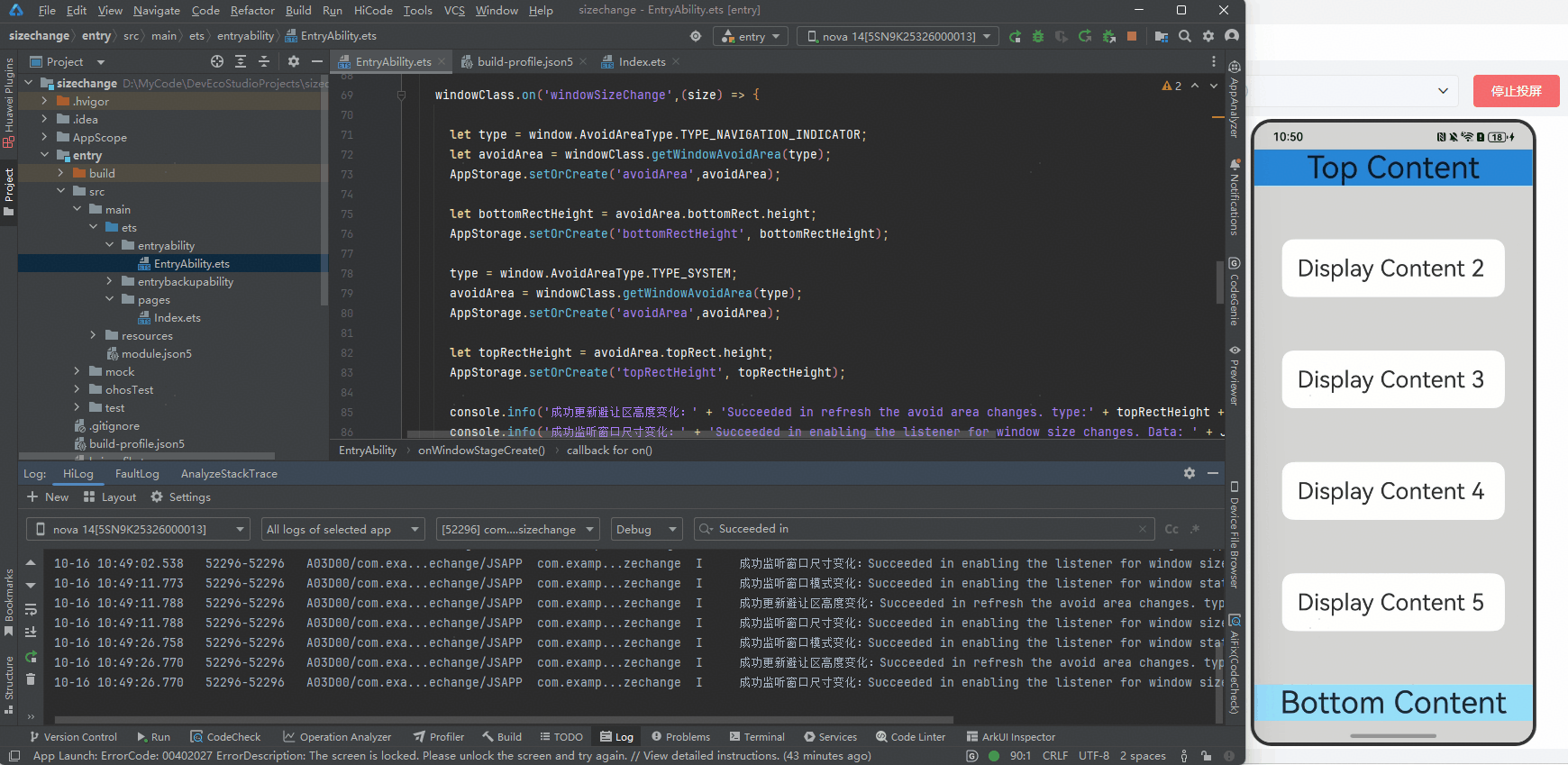Click Collapse All icon in Project panel
The width and height of the screenshot is (1568, 765).
[x=264, y=61]
